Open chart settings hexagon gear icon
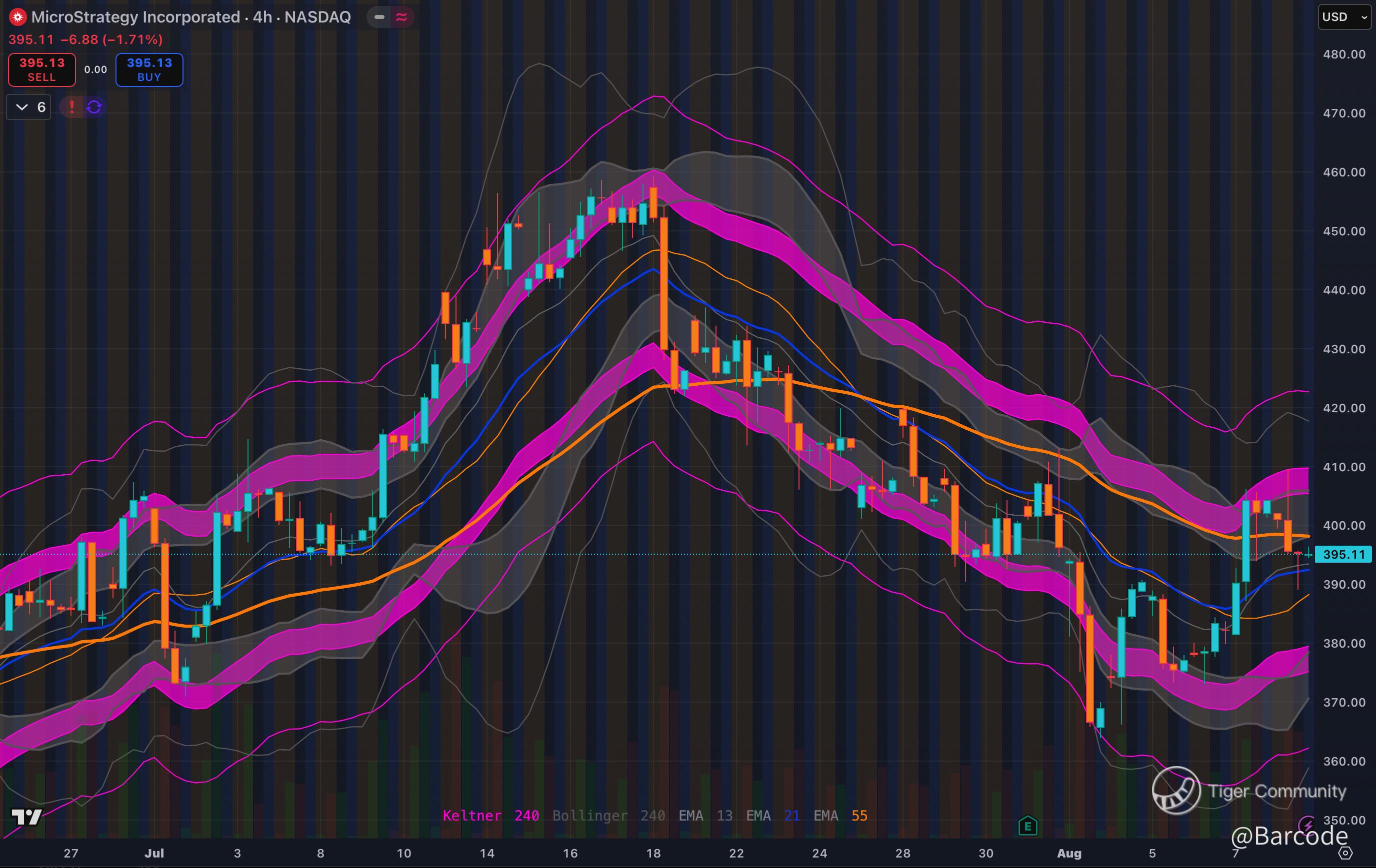Screen dimensions: 1376x868 click(1345, 853)
